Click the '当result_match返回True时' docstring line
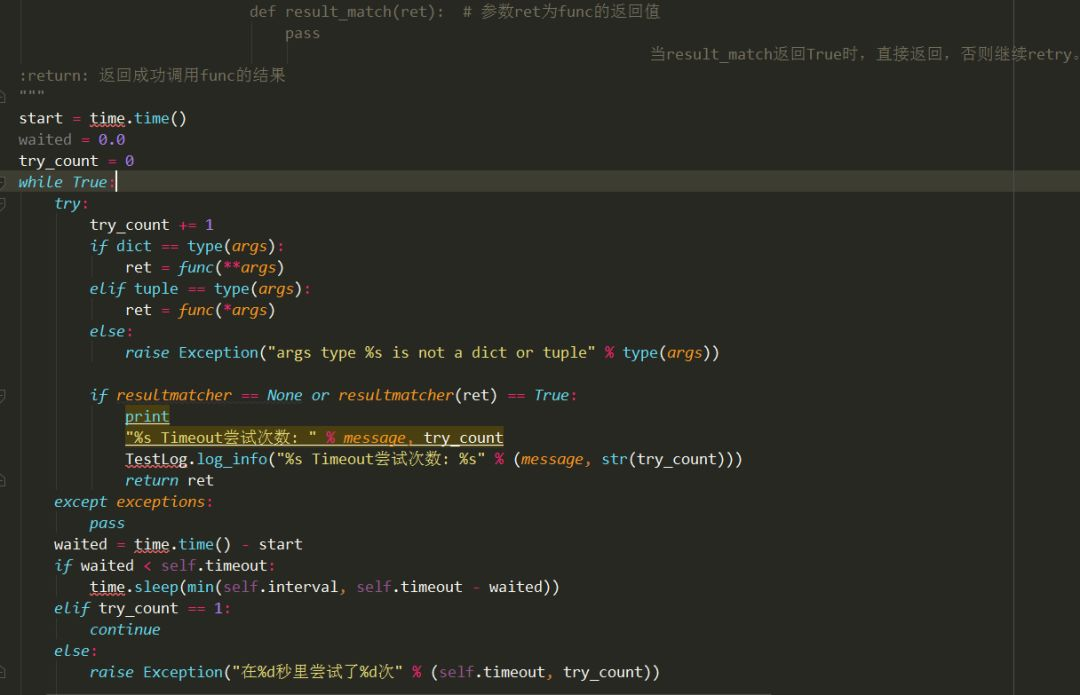Viewport: 1080px width, 695px height. (x=864, y=54)
